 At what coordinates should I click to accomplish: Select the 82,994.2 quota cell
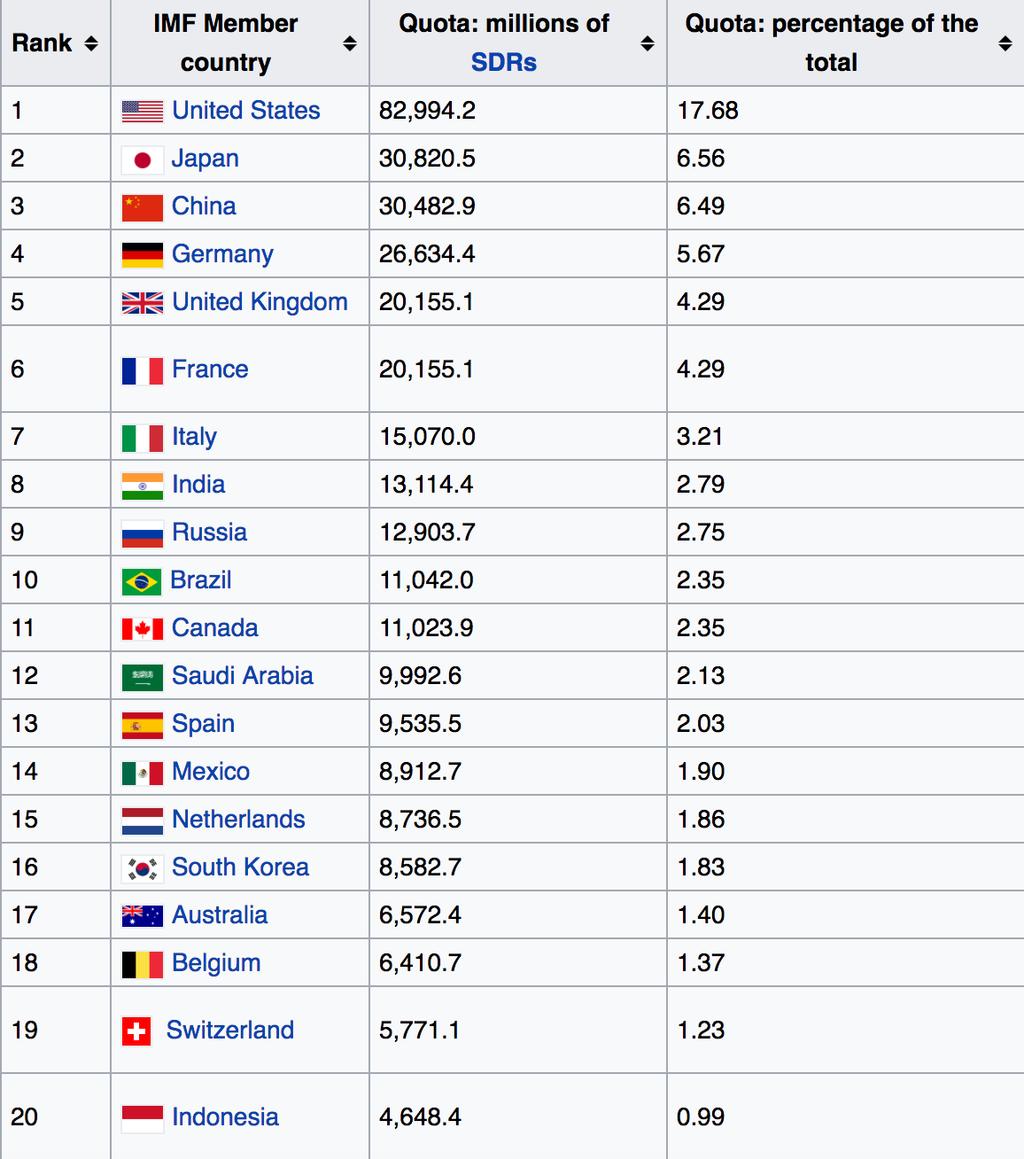[x=518, y=110]
